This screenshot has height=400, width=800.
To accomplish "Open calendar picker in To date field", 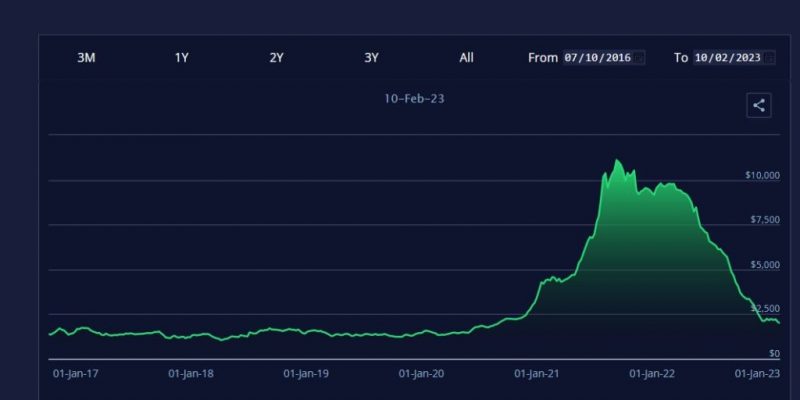I will (770, 58).
